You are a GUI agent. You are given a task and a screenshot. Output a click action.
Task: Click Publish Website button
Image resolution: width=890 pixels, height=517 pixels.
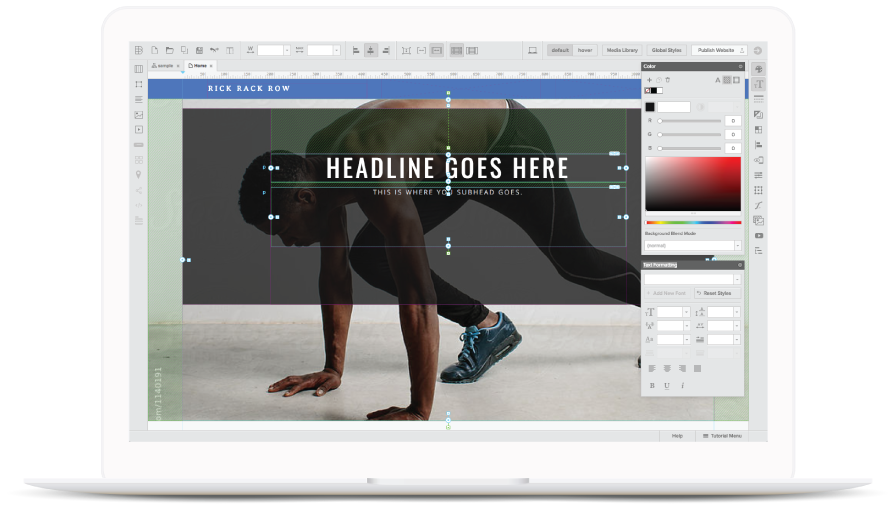click(x=719, y=50)
